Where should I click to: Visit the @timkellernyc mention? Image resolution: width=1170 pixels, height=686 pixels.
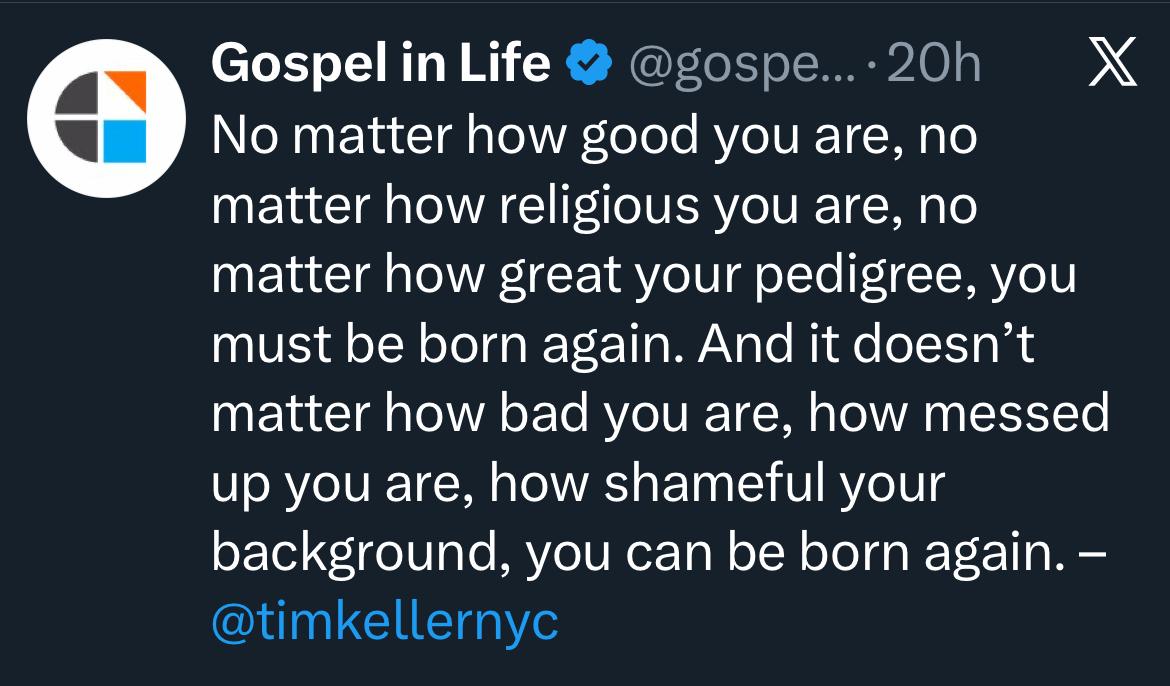point(385,622)
